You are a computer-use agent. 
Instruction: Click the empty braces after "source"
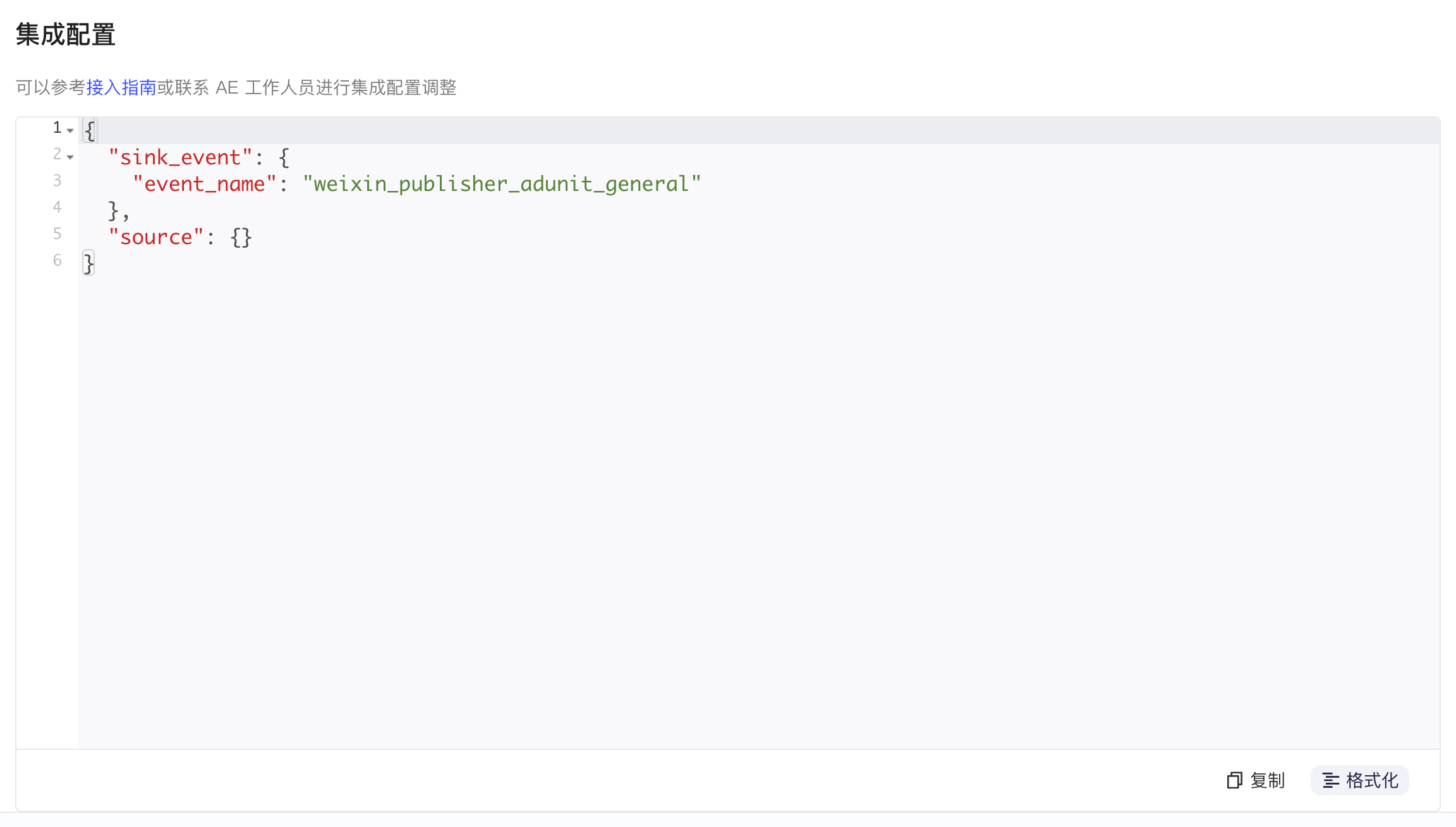tap(241, 237)
